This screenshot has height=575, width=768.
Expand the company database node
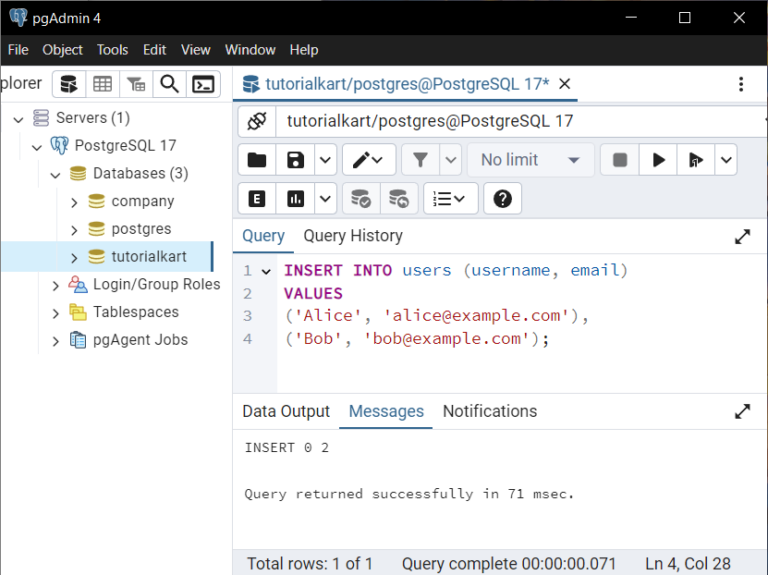[74, 202]
